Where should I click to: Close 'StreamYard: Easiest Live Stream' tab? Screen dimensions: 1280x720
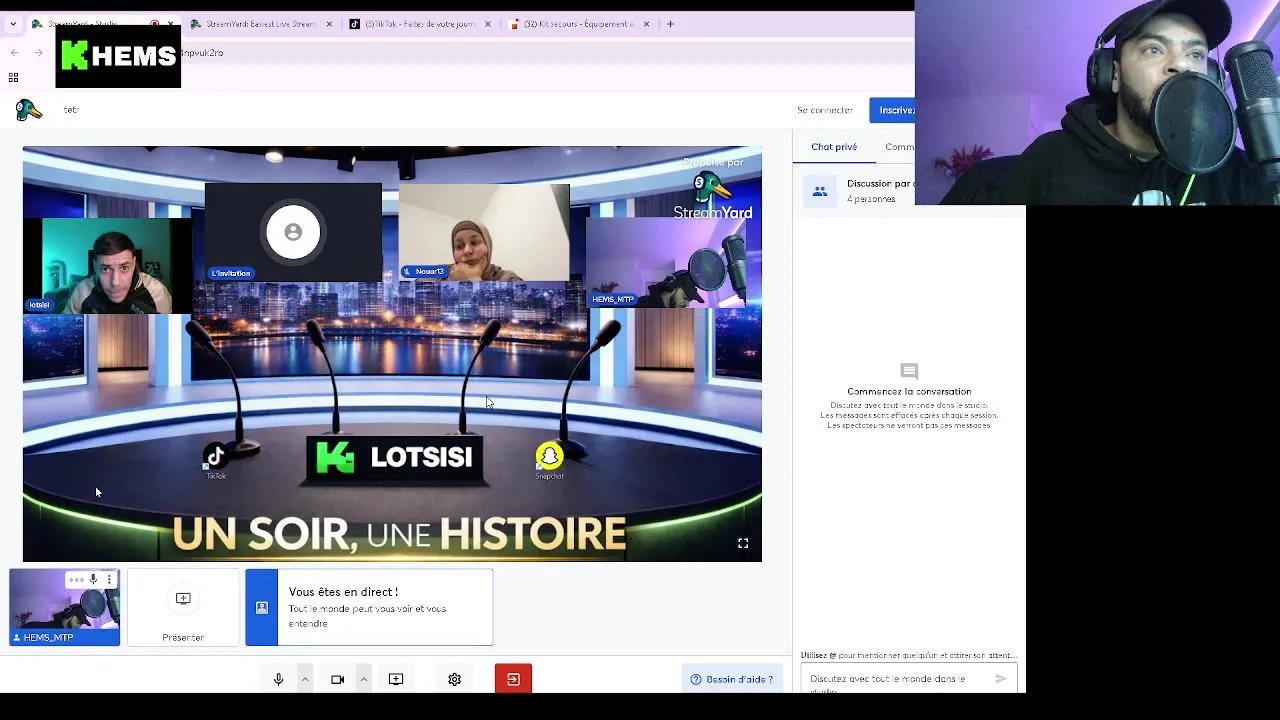[329, 24]
